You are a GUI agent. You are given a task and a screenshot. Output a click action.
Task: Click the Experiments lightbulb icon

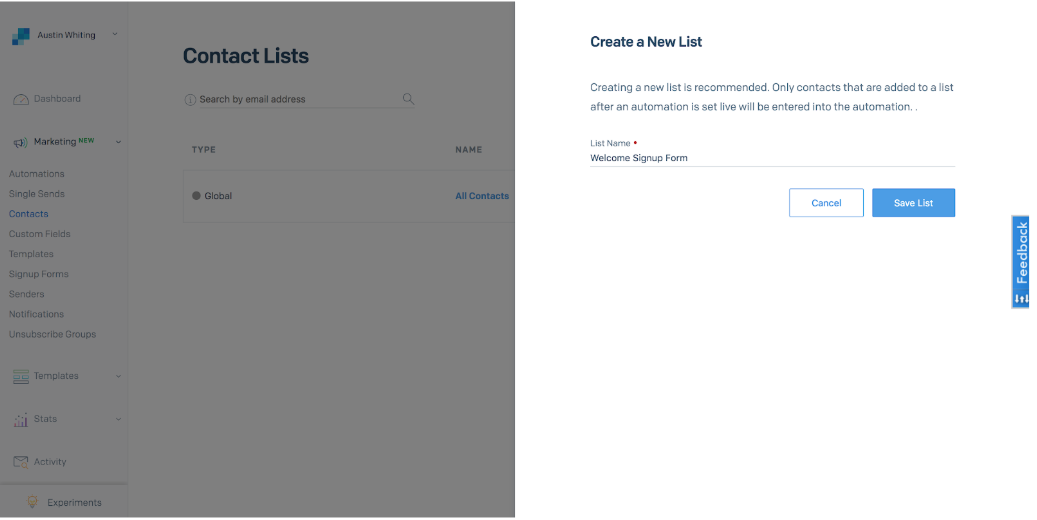point(32,502)
